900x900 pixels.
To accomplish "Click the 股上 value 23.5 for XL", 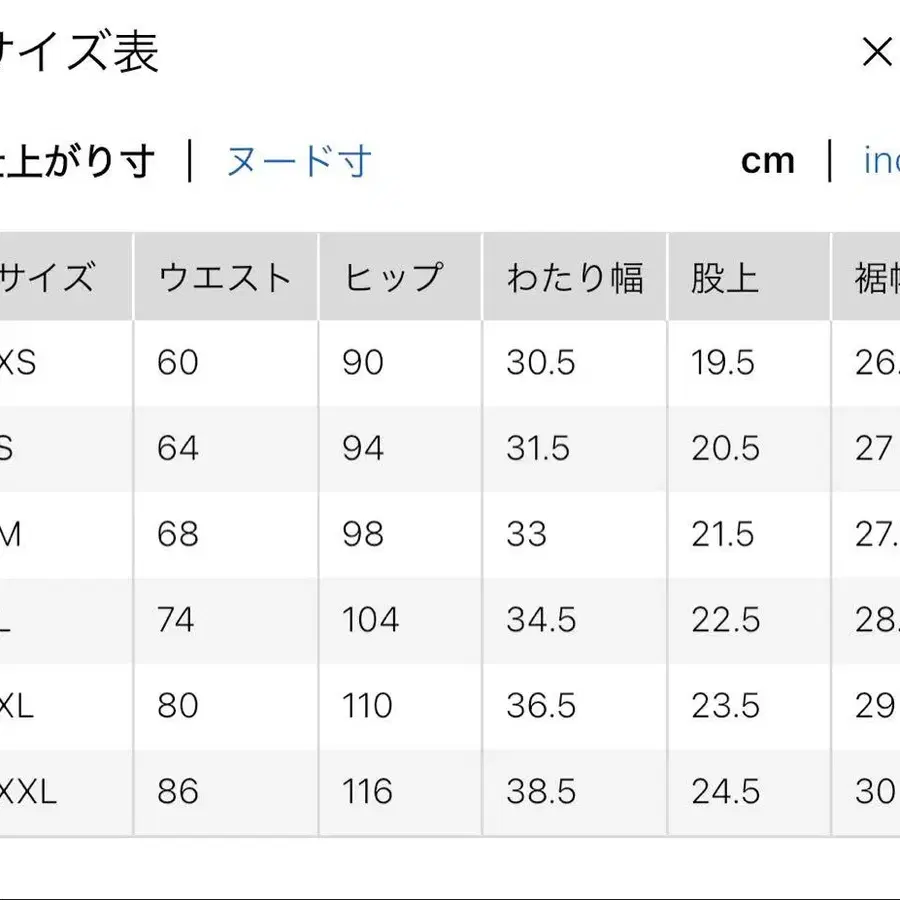I will point(724,706).
